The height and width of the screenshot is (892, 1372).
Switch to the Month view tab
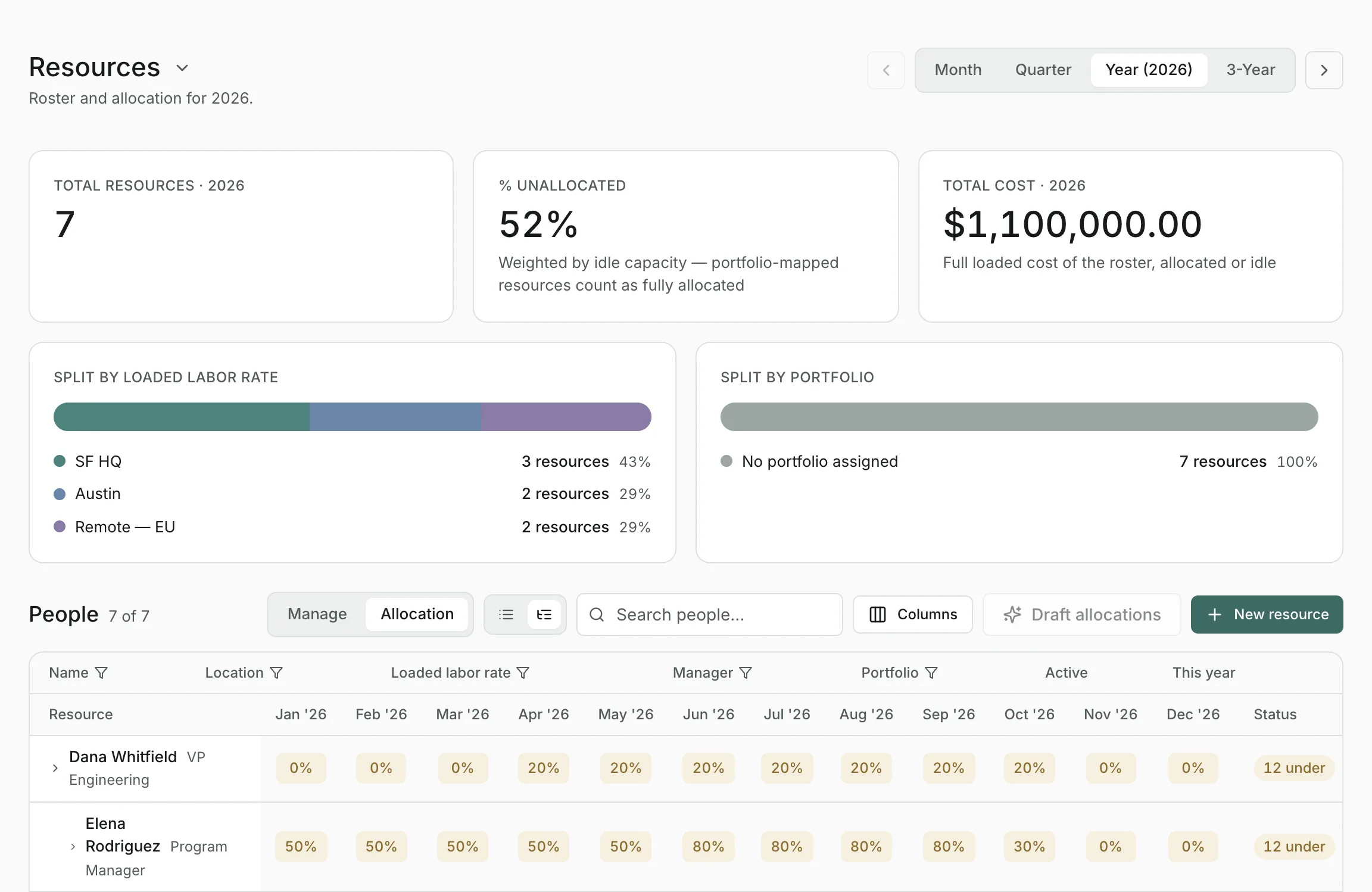958,70
